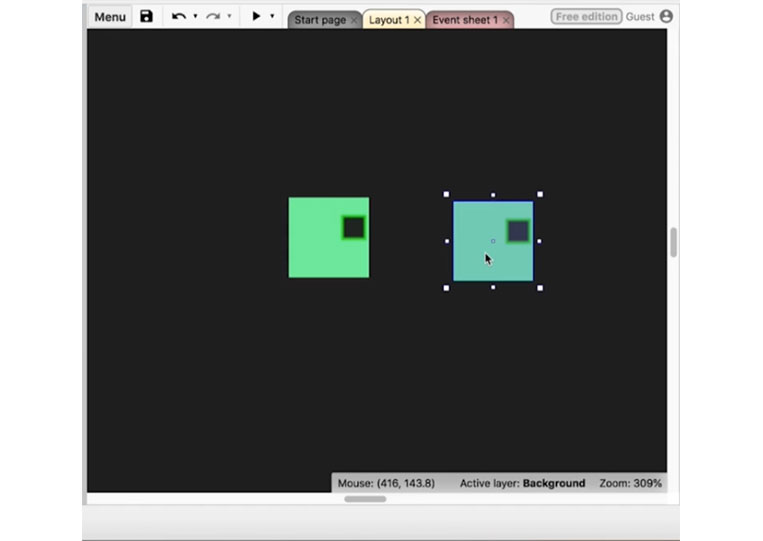Click the right-middle resize handle of selection
Screen dimensions: 763x541
point(539,241)
